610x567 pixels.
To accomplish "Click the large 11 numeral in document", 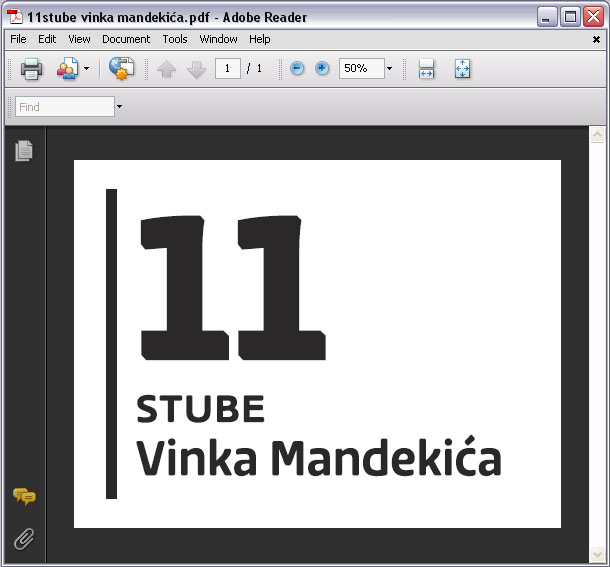I will tap(233, 288).
